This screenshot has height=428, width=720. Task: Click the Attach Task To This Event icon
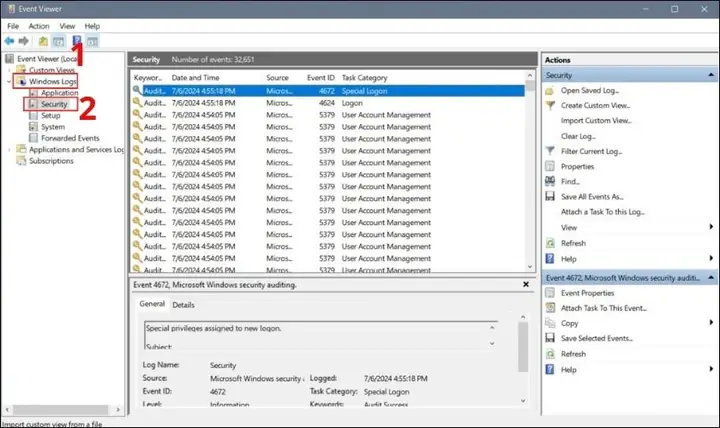tap(550, 308)
